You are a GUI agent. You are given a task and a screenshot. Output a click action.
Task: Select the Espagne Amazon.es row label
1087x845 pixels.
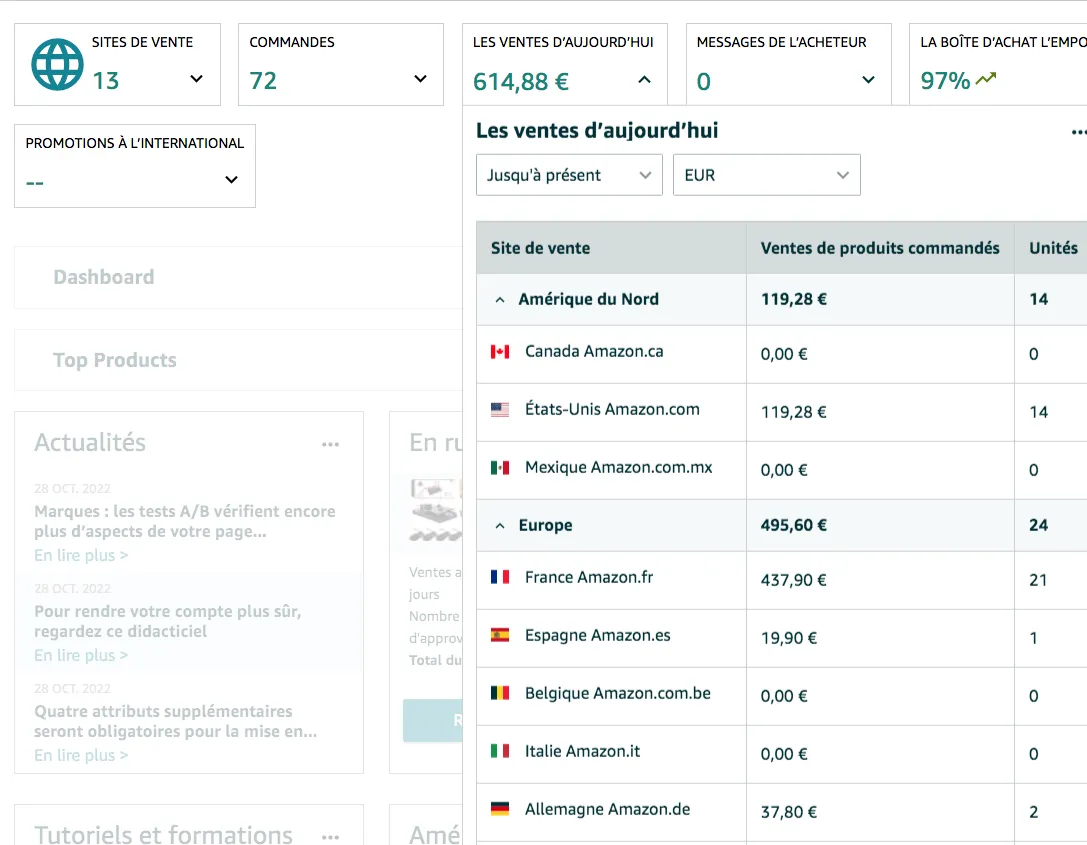point(598,635)
